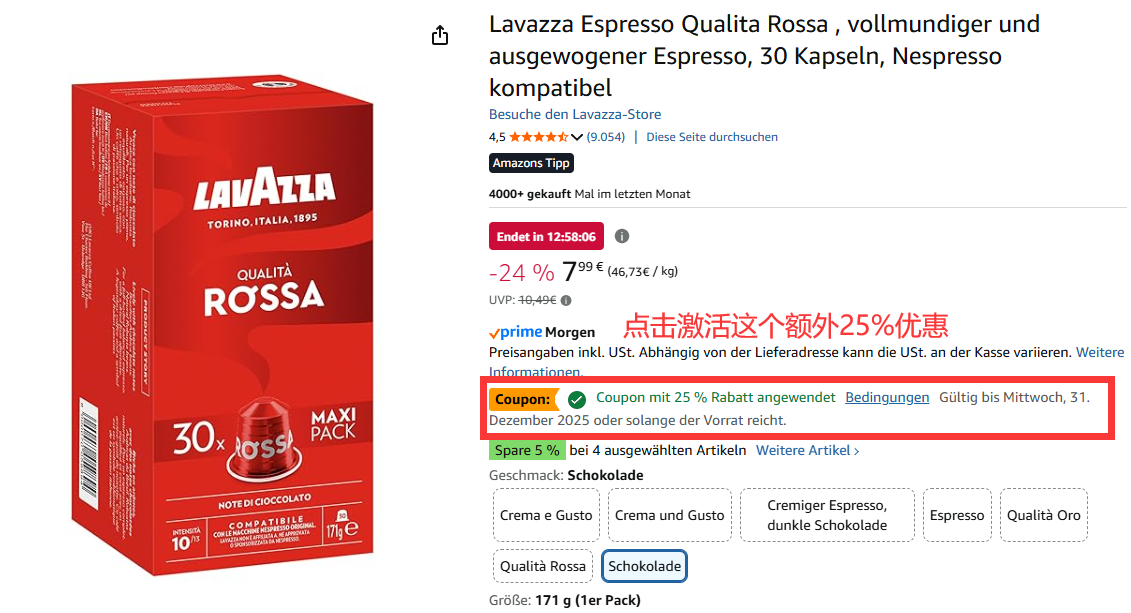Image resolution: width=1131 pixels, height=613 pixels.
Task: Open the 9.054 reviews link
Action: [x=606, y=137]
